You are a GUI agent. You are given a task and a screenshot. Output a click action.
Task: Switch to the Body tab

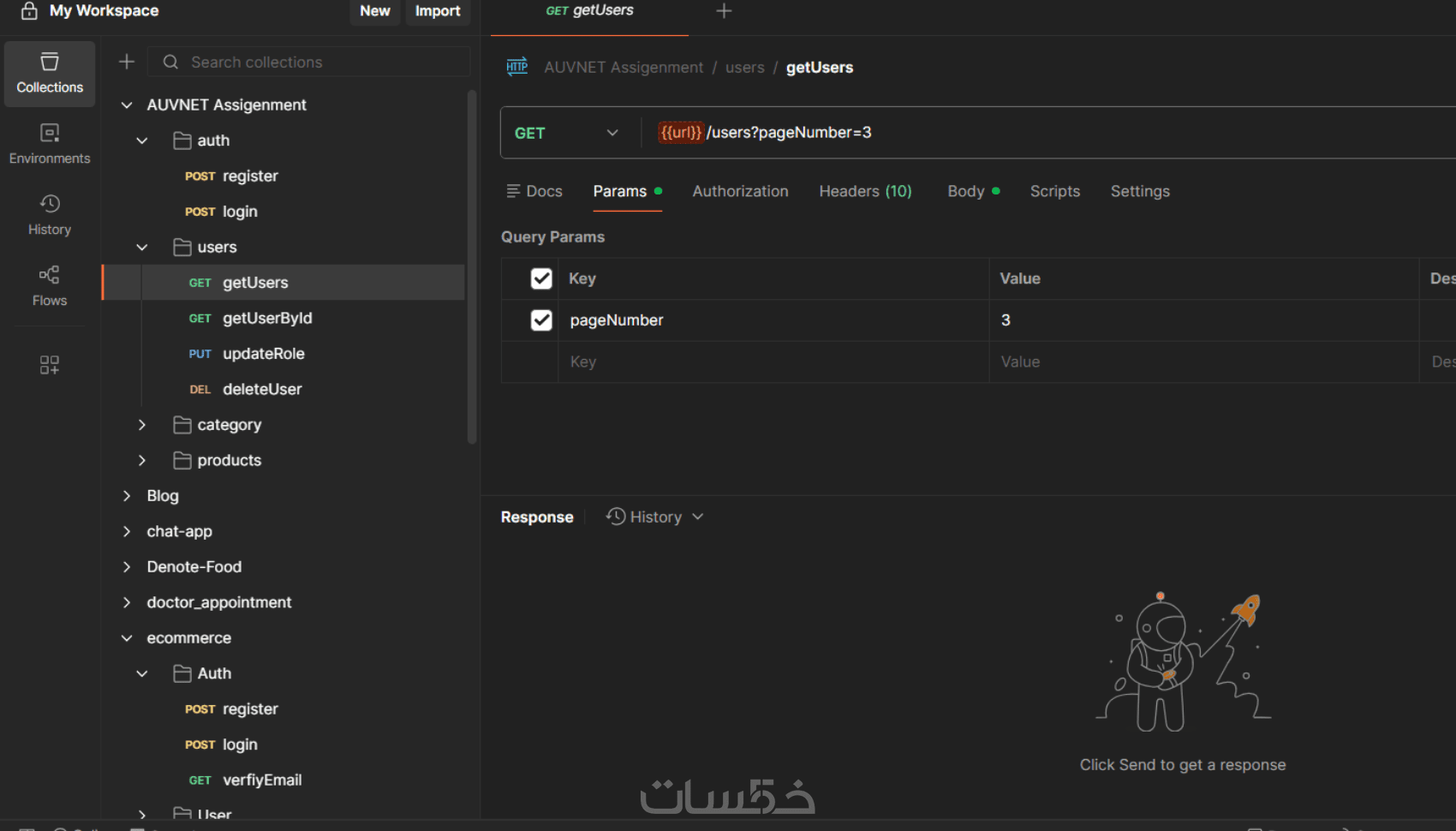click(x=974, y=191)
